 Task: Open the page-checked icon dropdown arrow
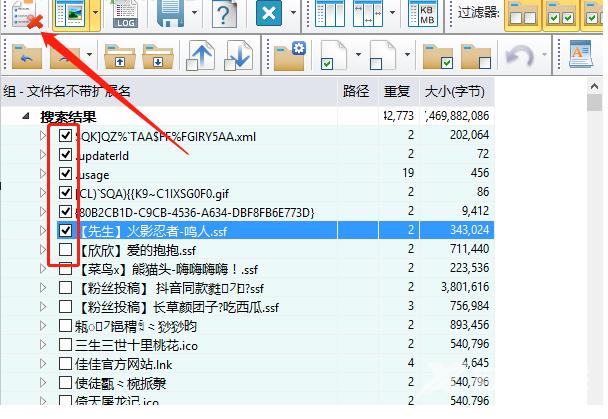click(x=358, y=54)
